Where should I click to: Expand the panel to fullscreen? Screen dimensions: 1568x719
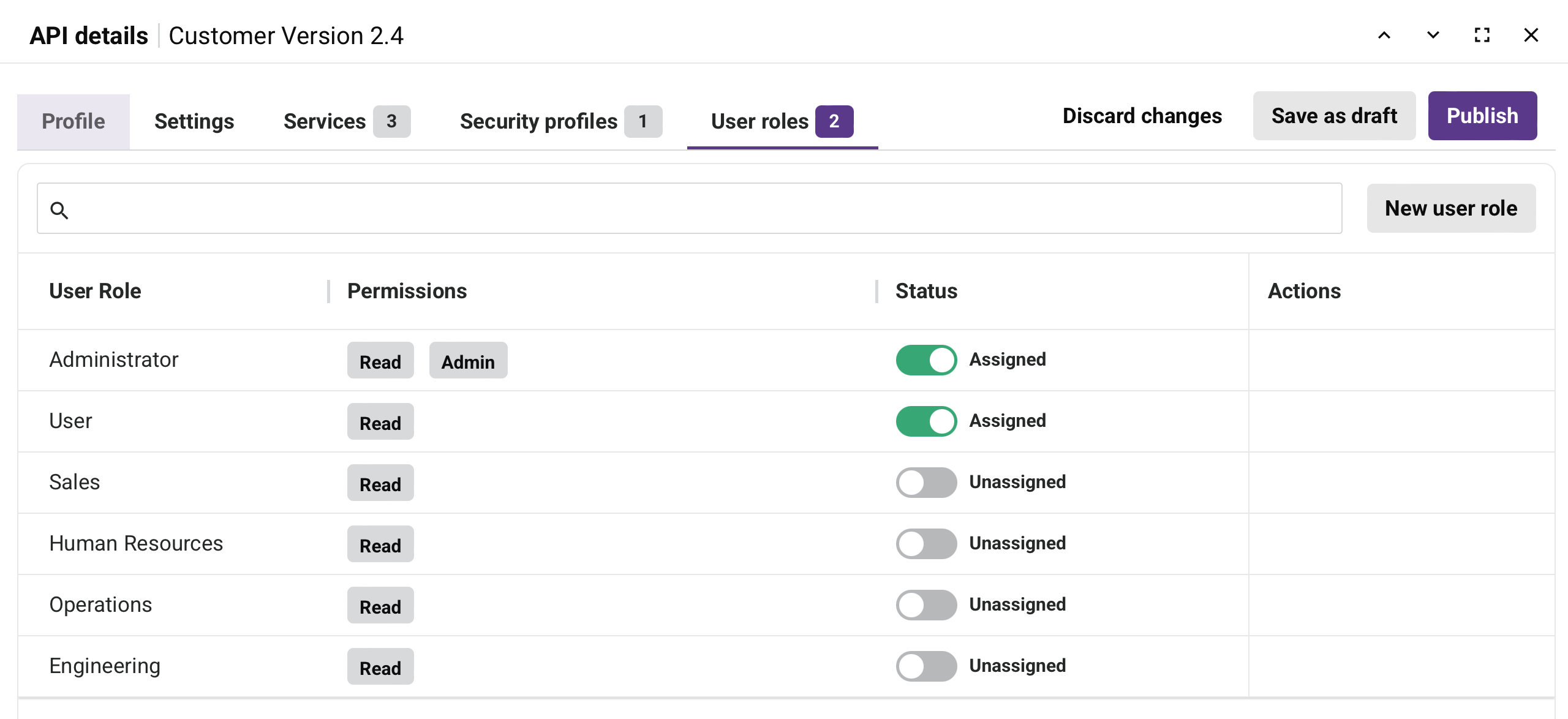point(1482,35)
